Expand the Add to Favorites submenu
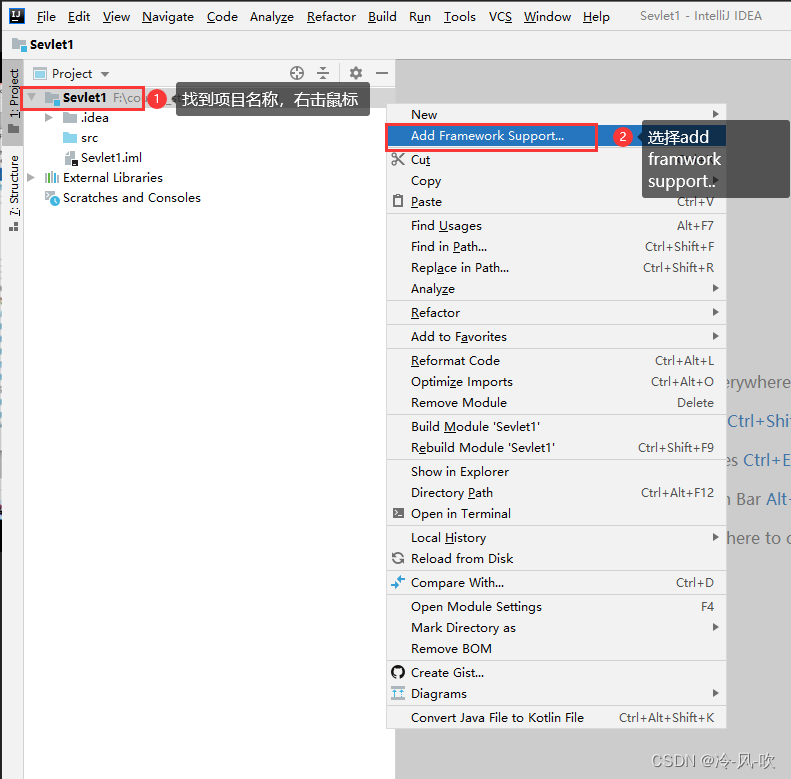This screenshot has width=791, height=779. 715,336
